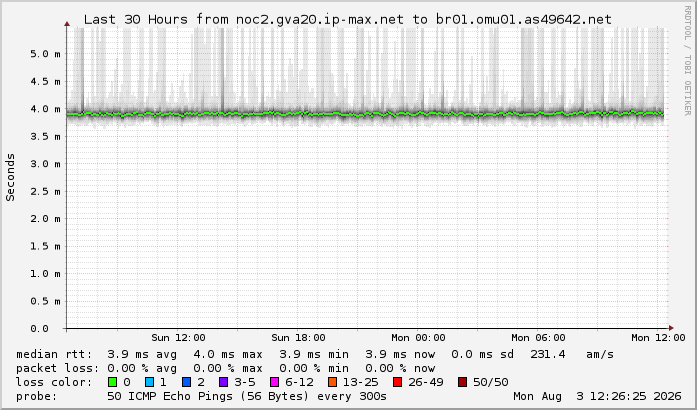
Task: Click the magenta 6-12 loss swatch
Action: tap(275, 382)
